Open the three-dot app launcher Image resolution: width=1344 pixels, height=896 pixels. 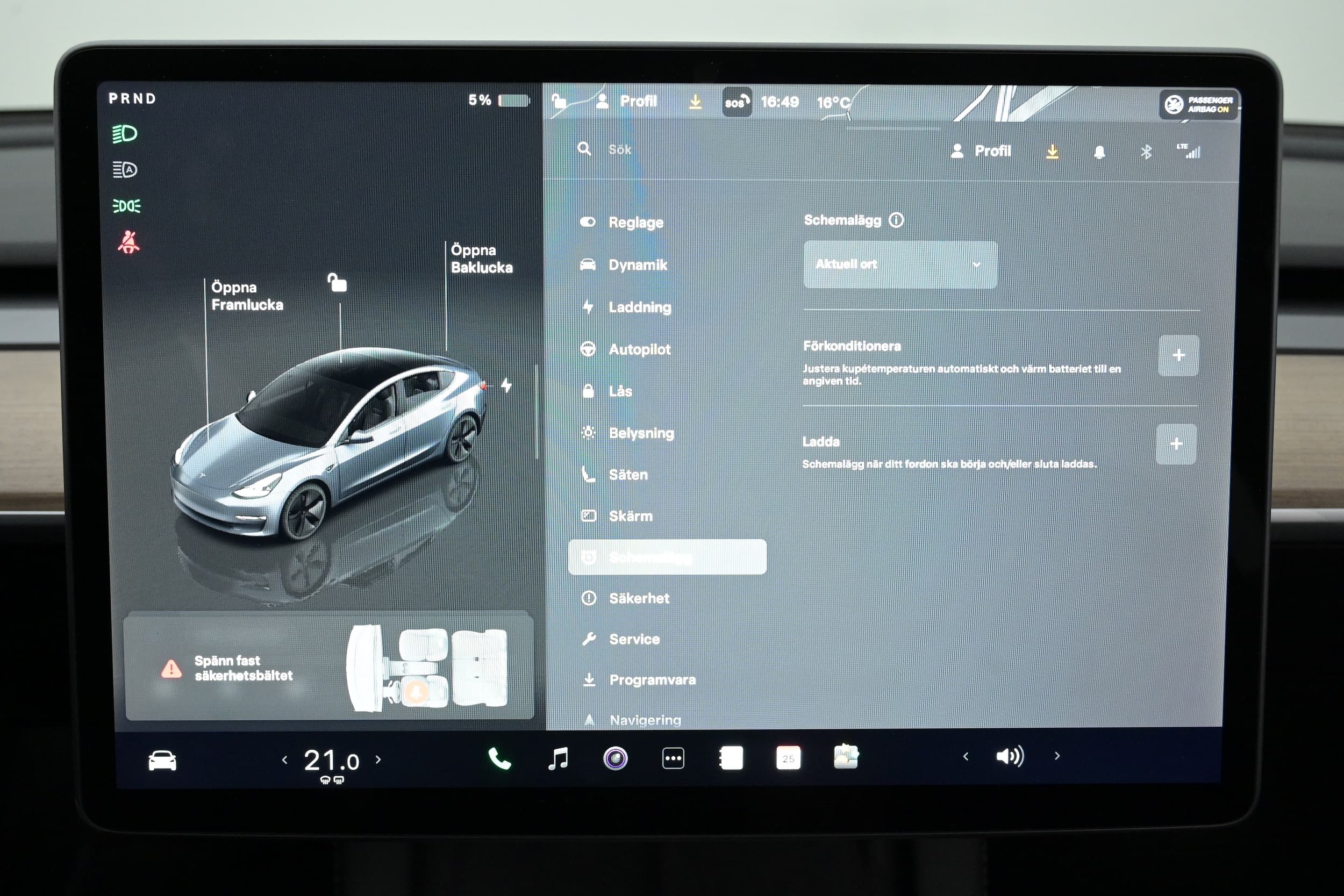coord(673,758)
